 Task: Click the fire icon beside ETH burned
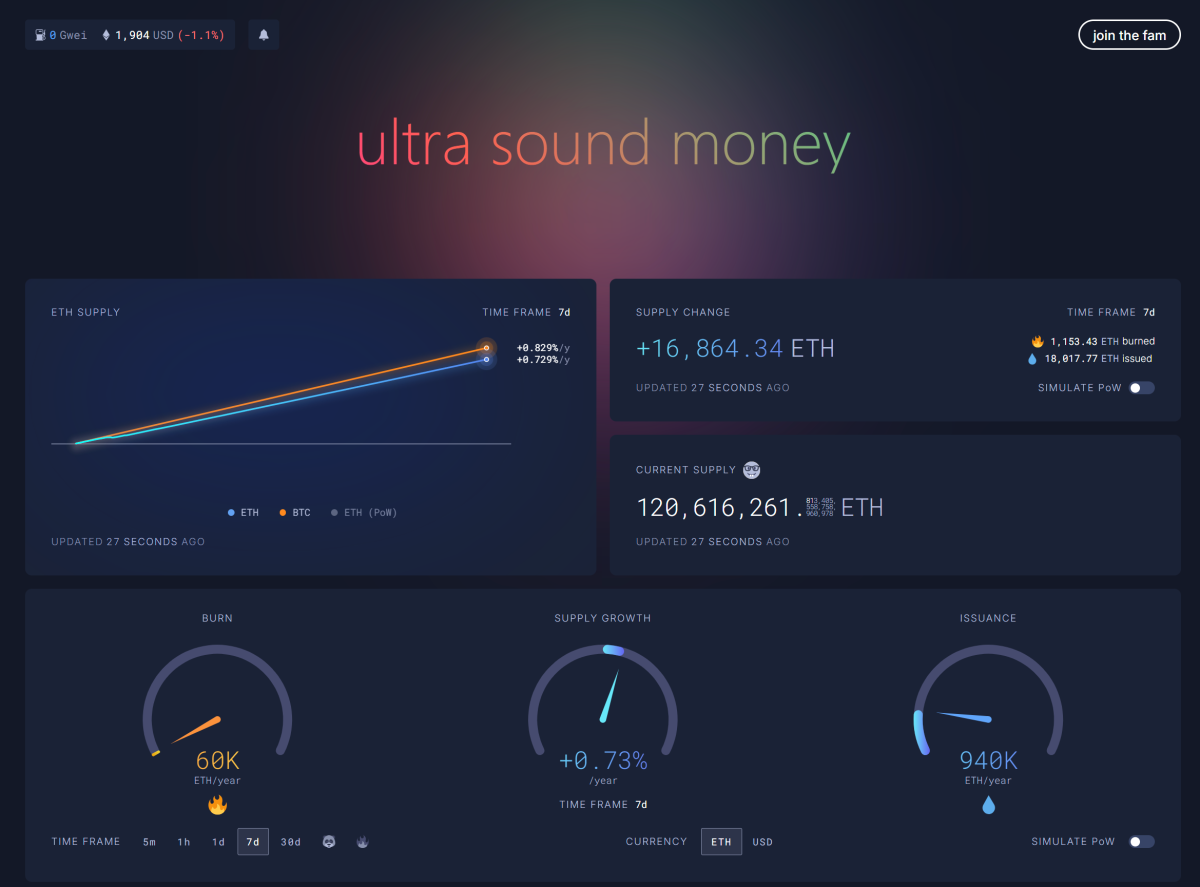(x=1037, y=342)
